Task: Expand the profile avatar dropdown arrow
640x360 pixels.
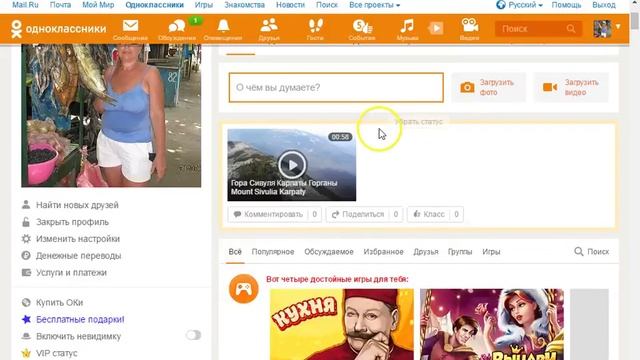Action: tap(618, 27)
